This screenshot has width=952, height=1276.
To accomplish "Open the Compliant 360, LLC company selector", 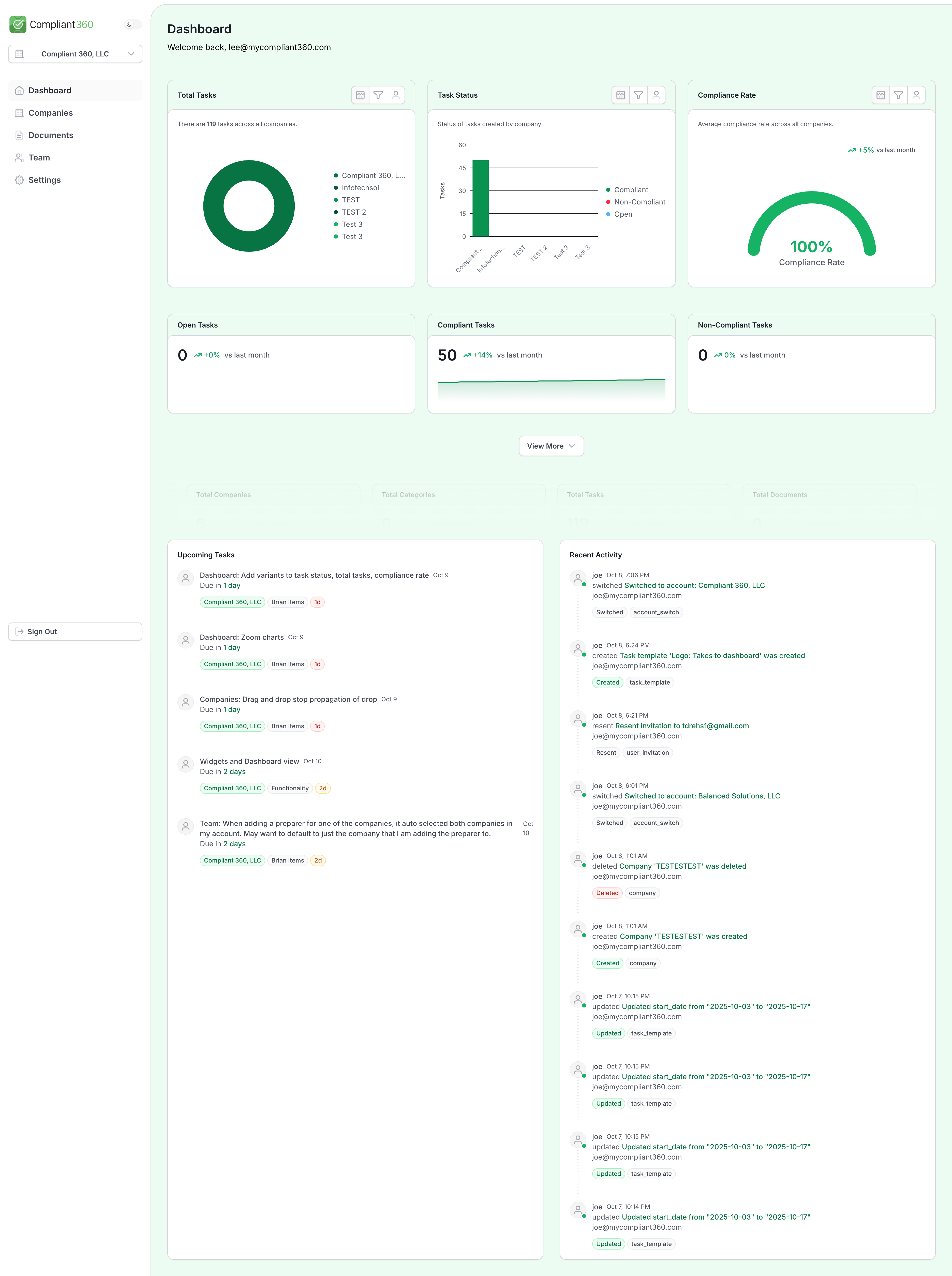I will coord(75,54).
